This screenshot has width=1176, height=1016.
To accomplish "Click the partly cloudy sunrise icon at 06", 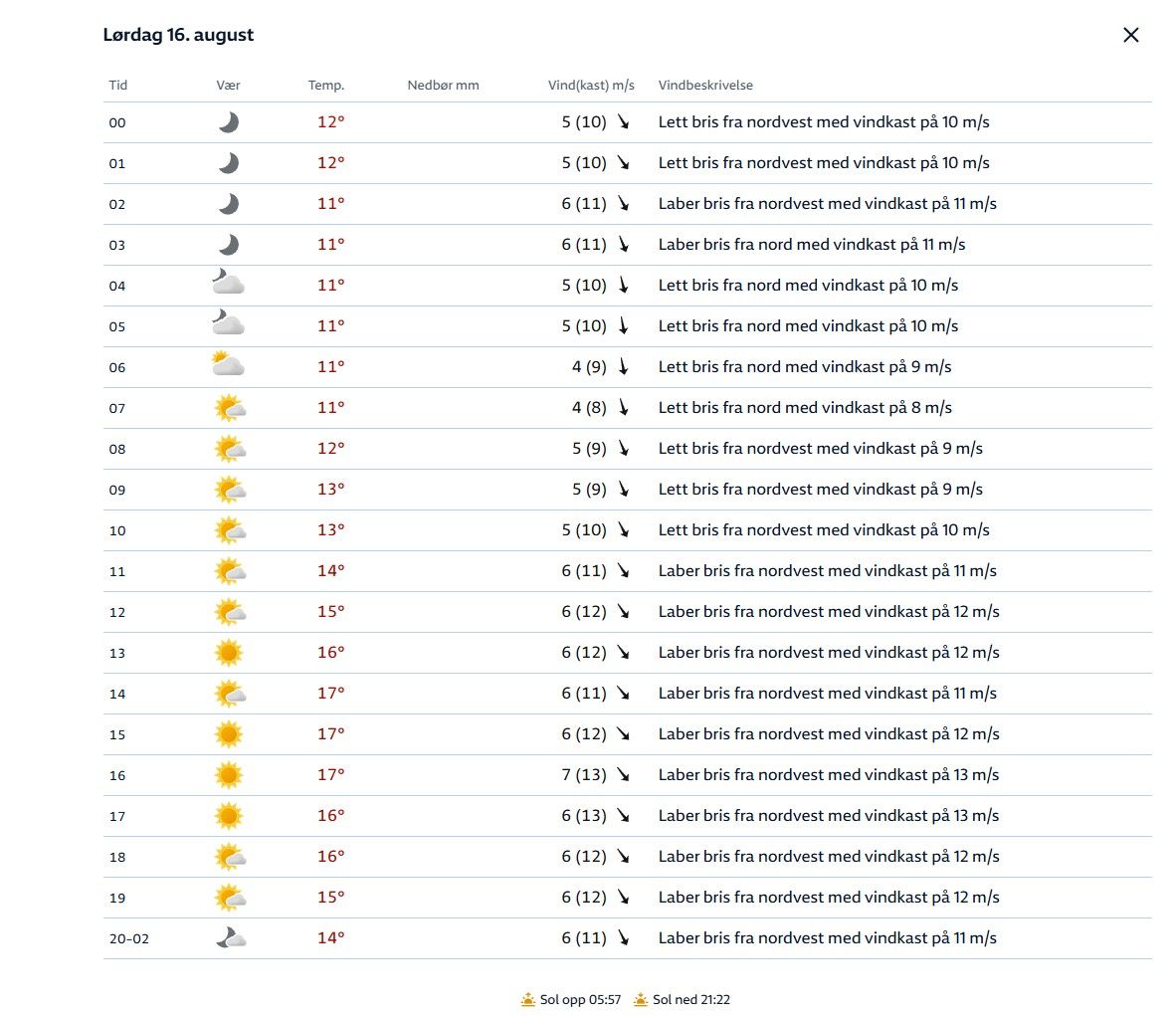I will 228,366.
